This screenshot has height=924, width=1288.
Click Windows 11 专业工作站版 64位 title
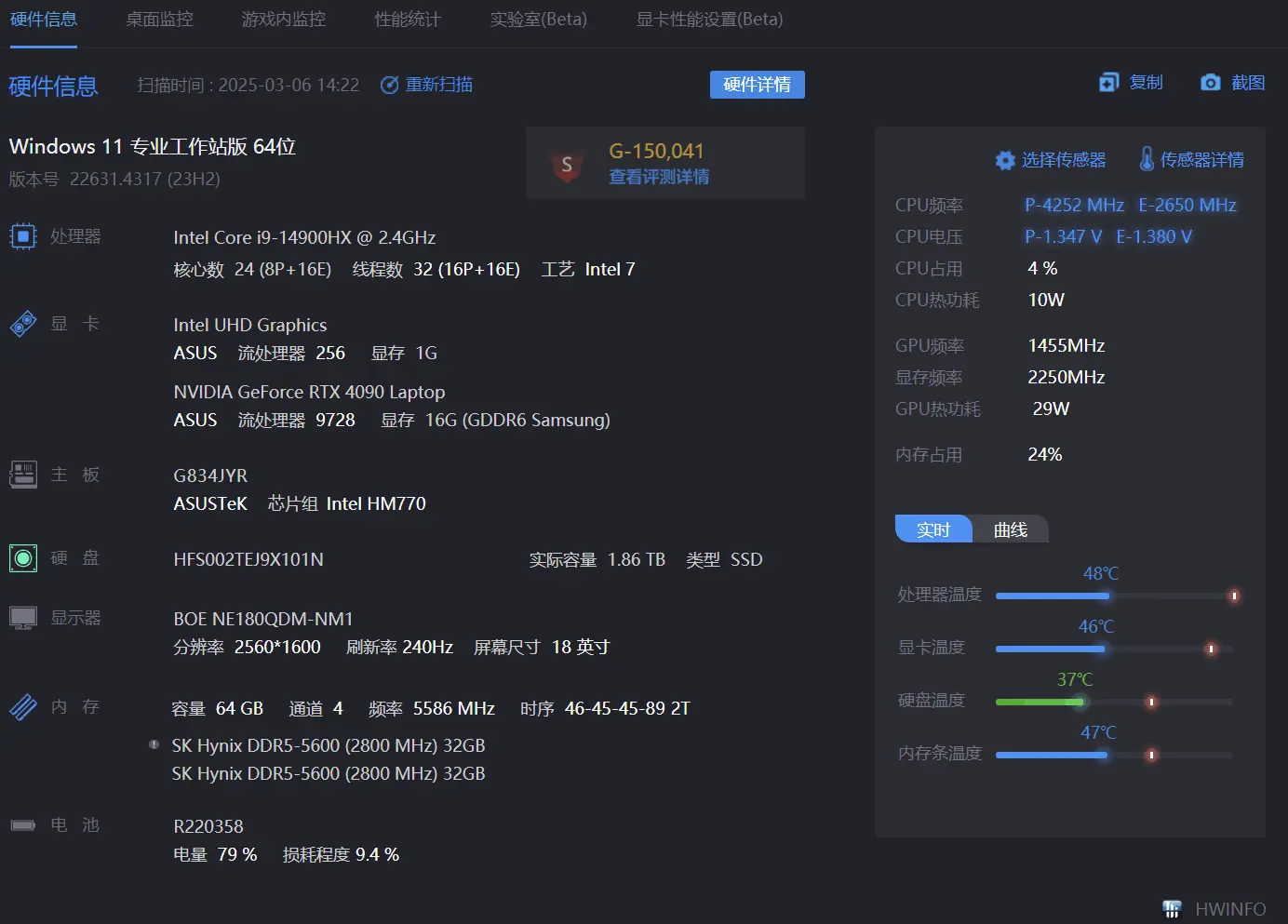pyautogui.click(x=153, y=146)
